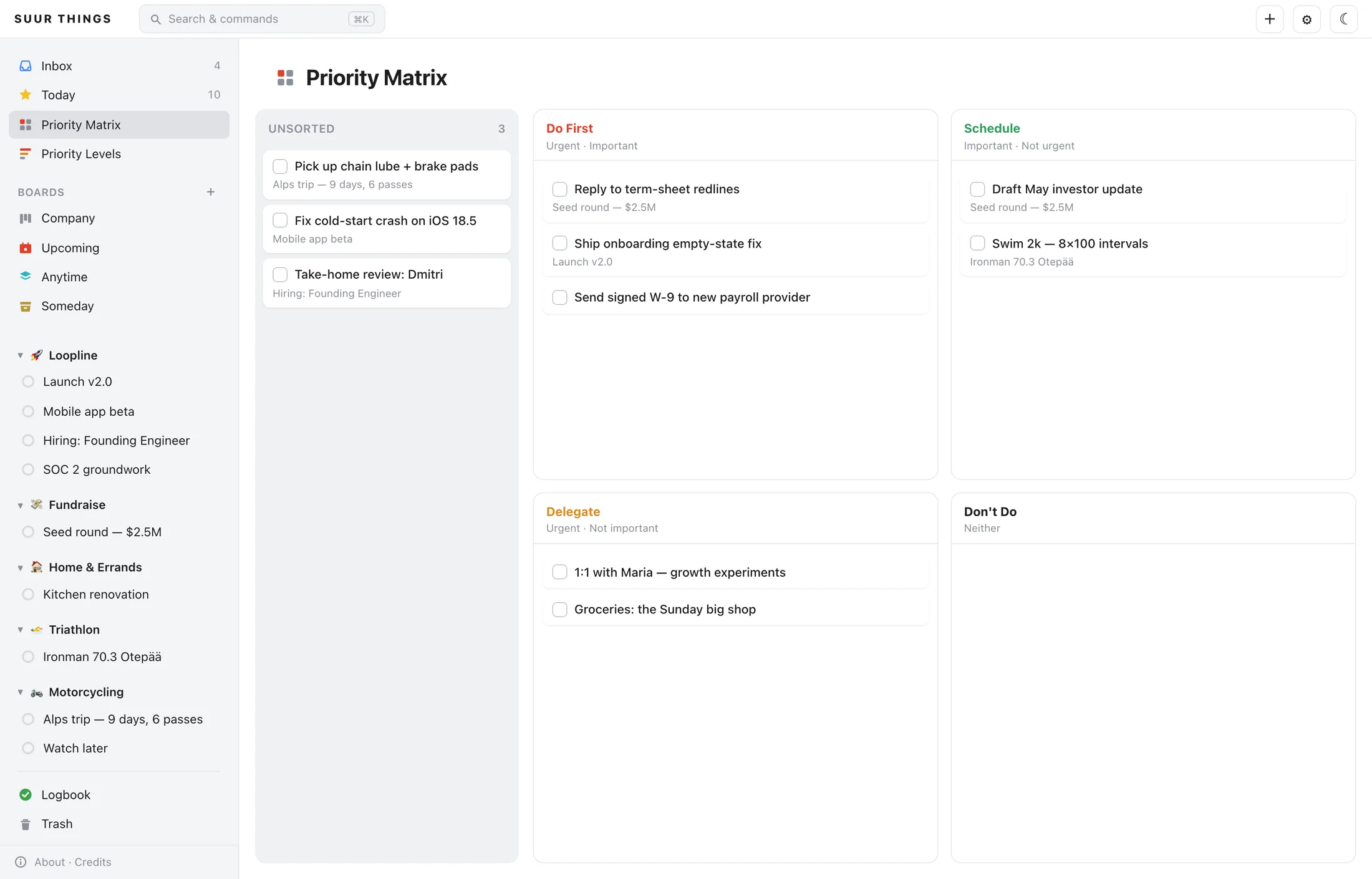
Task: Go to the Today view
Action: [x=119, y=95]
